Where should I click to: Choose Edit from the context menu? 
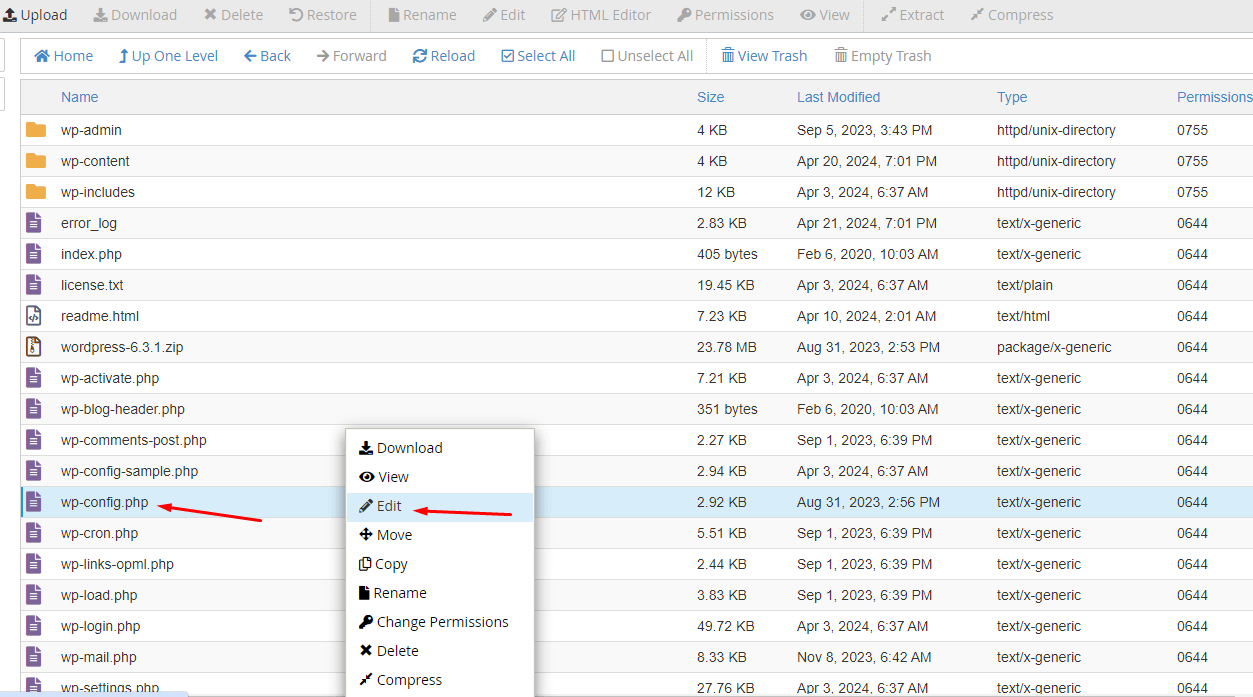(389, 506)
